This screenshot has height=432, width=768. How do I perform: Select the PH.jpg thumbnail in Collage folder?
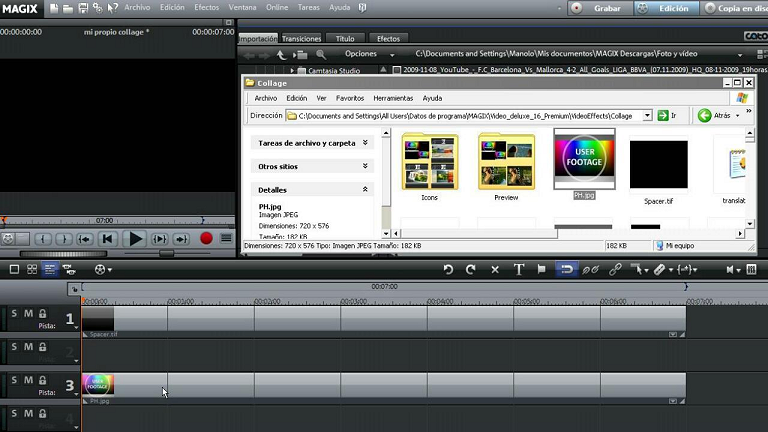pos(584,159)
